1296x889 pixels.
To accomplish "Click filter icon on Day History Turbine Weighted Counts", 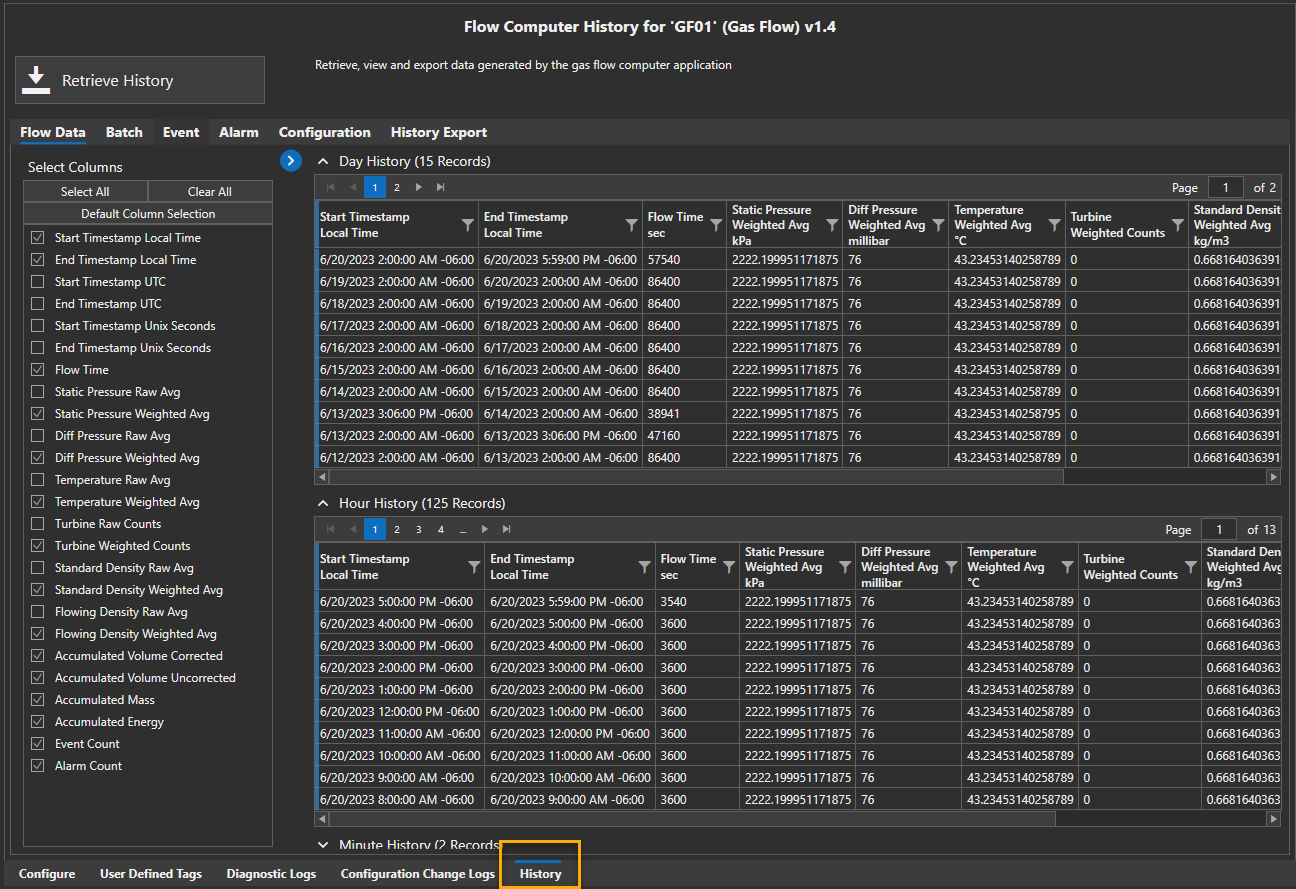I will [x=1177, y=225].
